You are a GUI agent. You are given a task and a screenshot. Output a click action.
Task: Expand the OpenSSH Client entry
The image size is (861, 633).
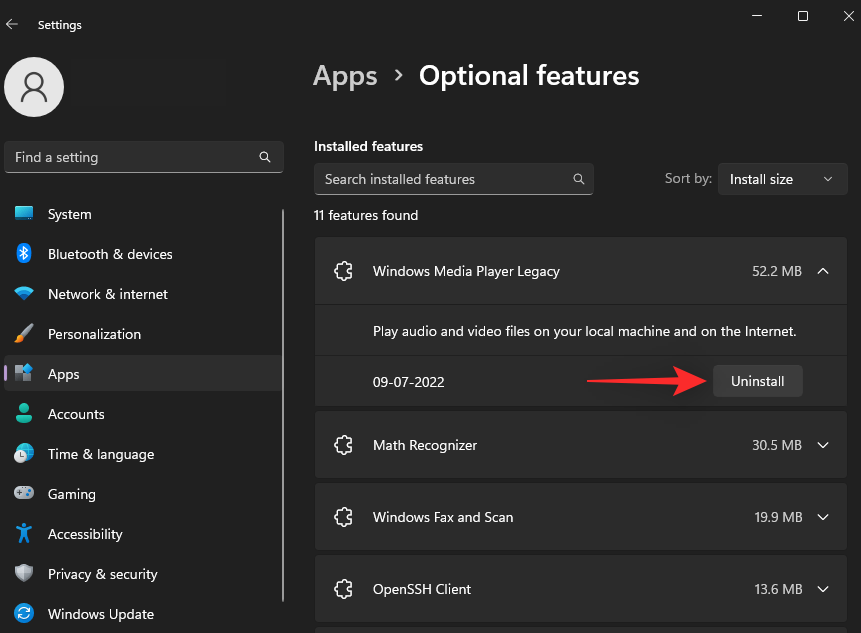point(823,589)
